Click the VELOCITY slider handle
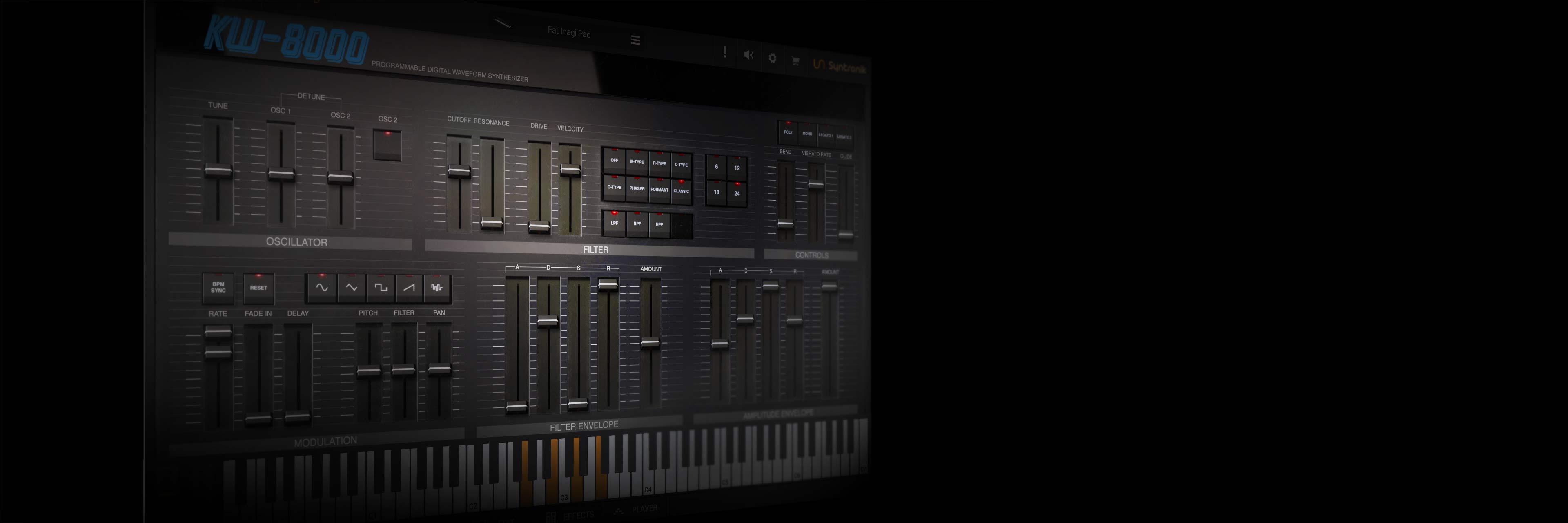This screenshot has height=523, width=1568. [x=570, y=171]
